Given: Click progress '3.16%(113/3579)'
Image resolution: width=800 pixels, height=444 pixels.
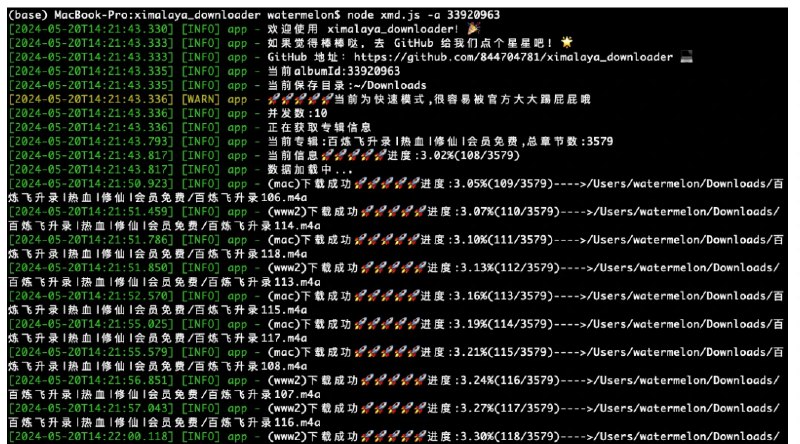Looking at the screenshot, I should (x=502, y=296).
